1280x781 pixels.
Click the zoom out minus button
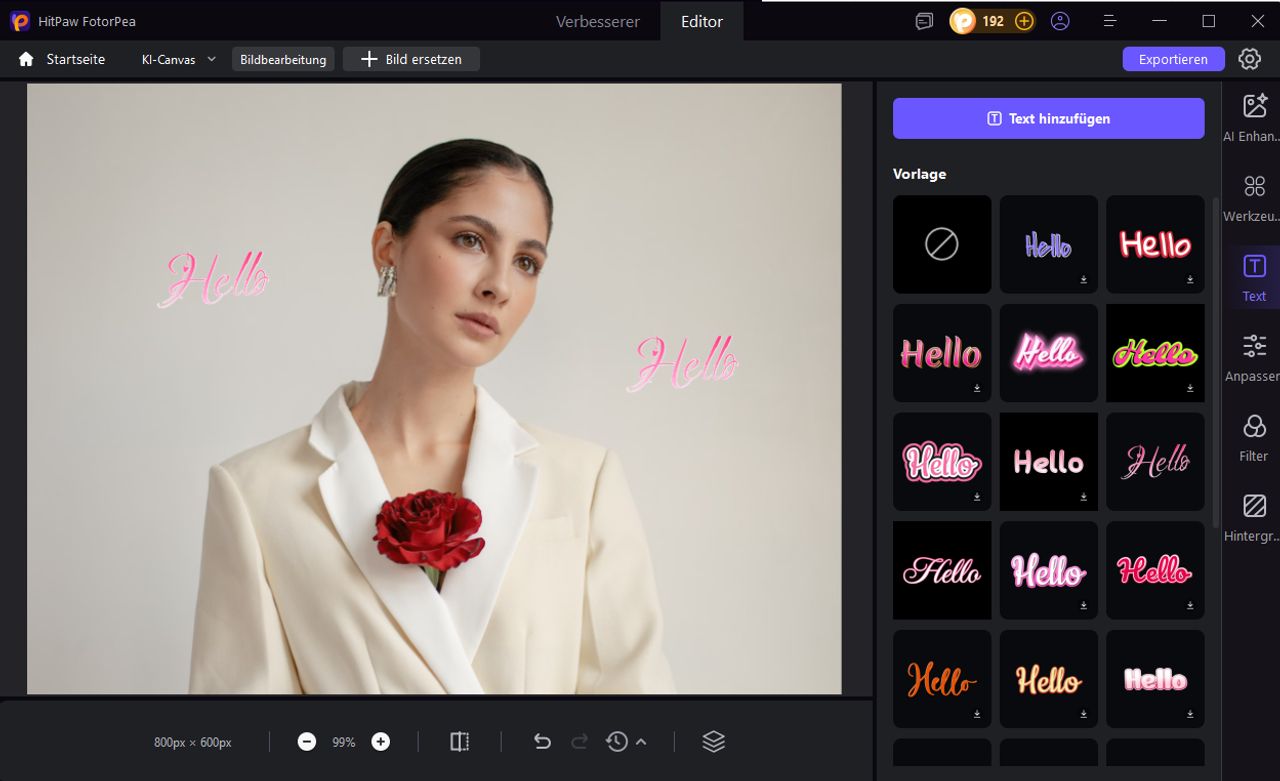click(307, 742)
